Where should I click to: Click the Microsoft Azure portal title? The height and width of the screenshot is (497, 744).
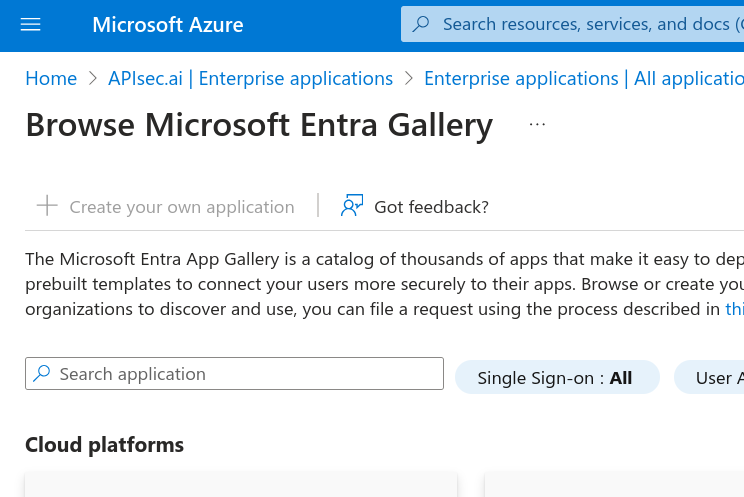(167, 25)
